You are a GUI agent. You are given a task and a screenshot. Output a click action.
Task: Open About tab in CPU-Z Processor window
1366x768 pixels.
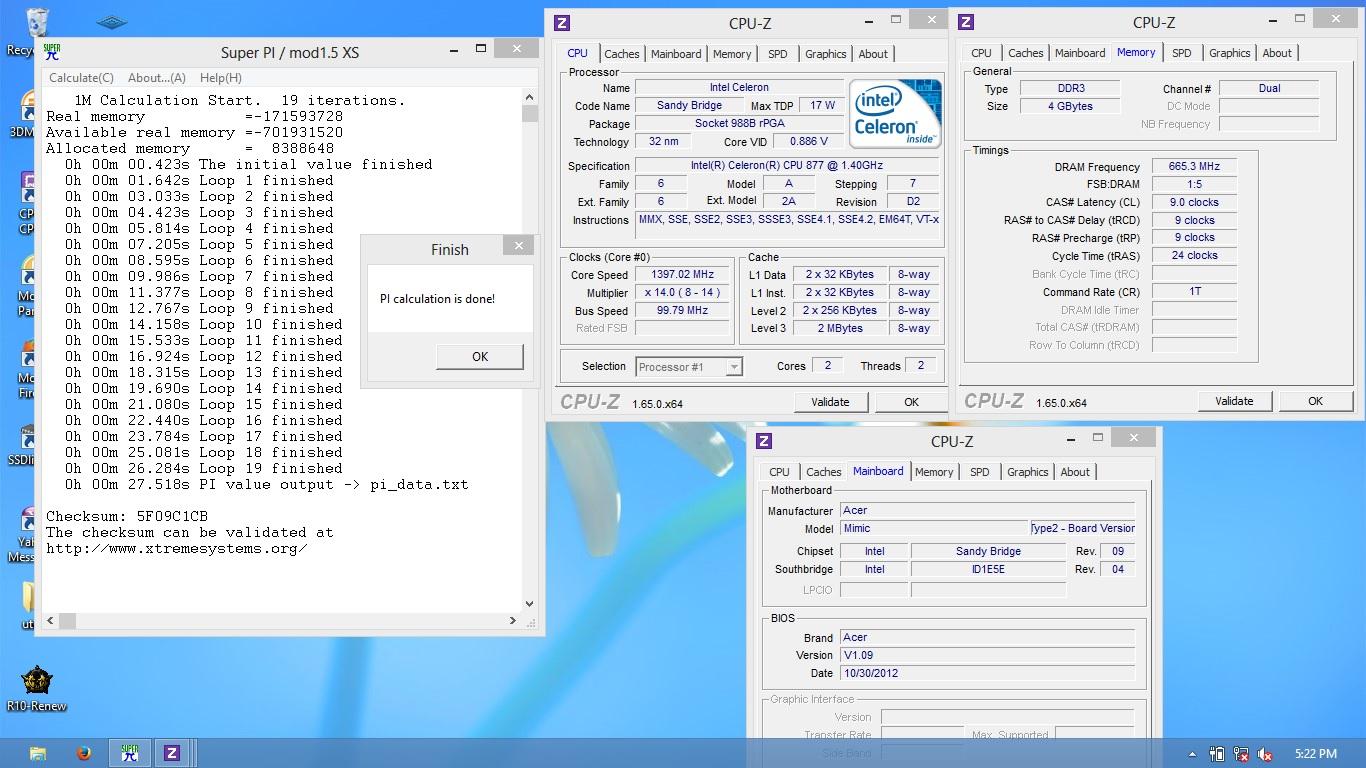[x=873, y=54]
